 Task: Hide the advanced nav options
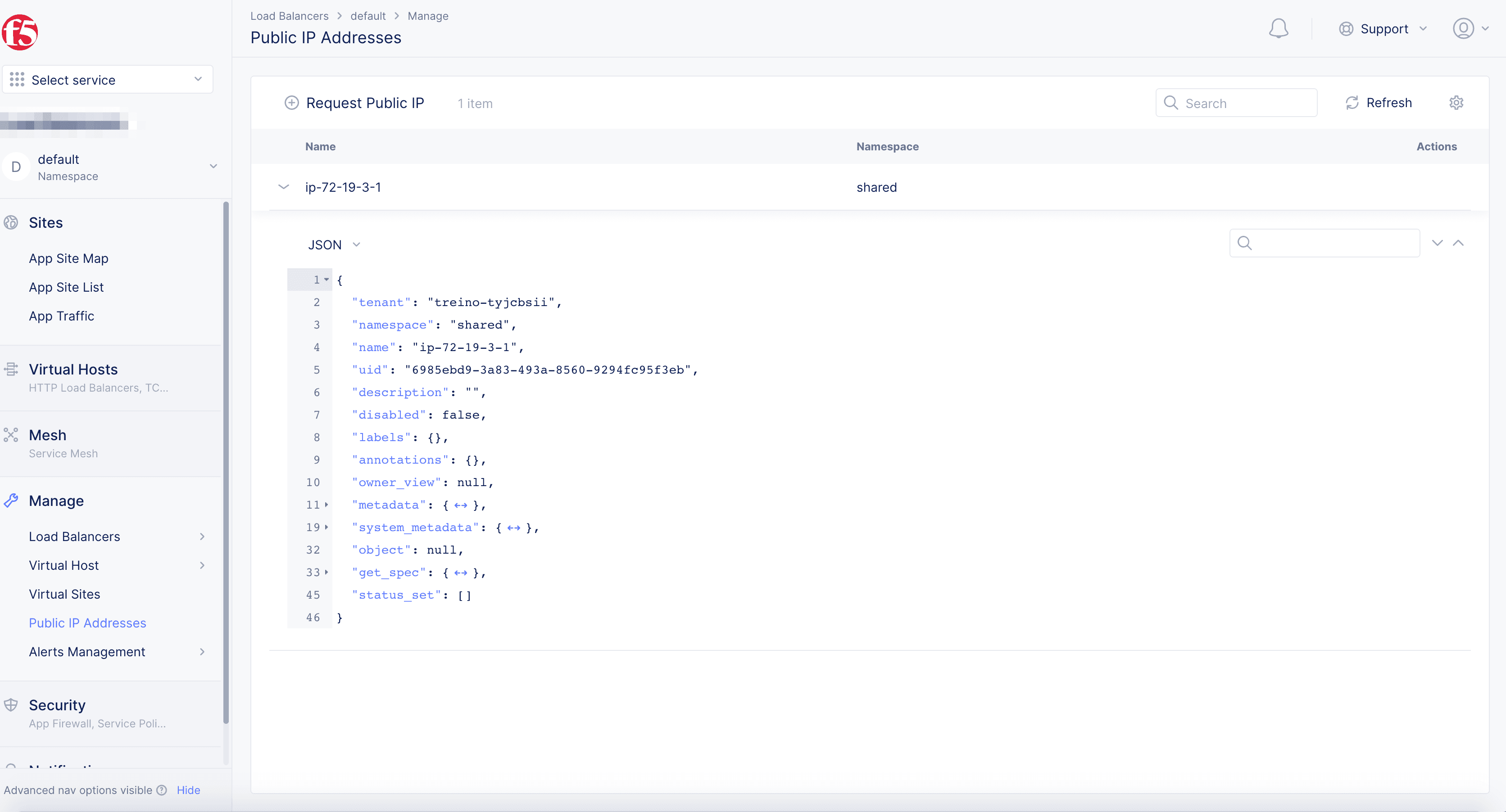coord(188,790)
